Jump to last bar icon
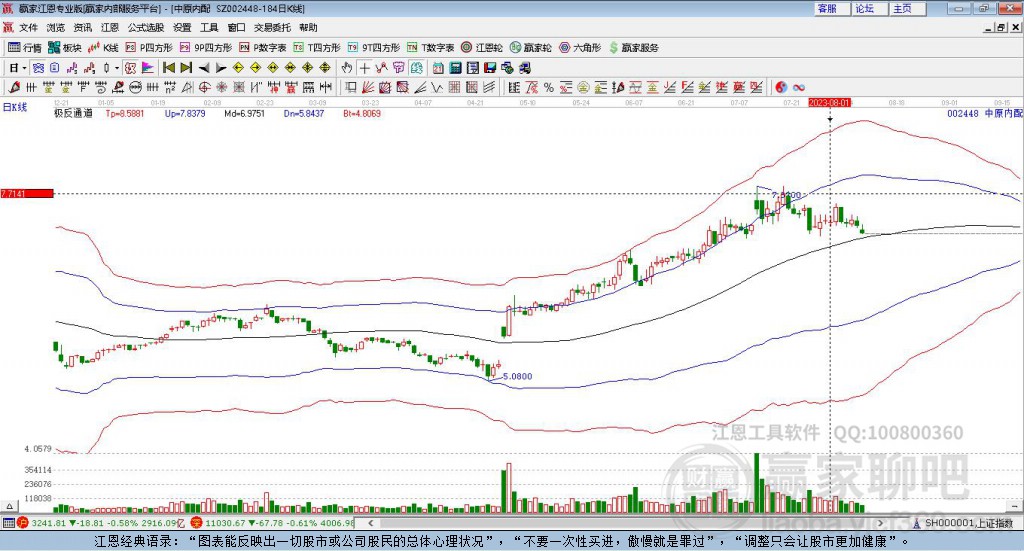The width and height of the screenshot is (1024, 551). pos(186,68)
